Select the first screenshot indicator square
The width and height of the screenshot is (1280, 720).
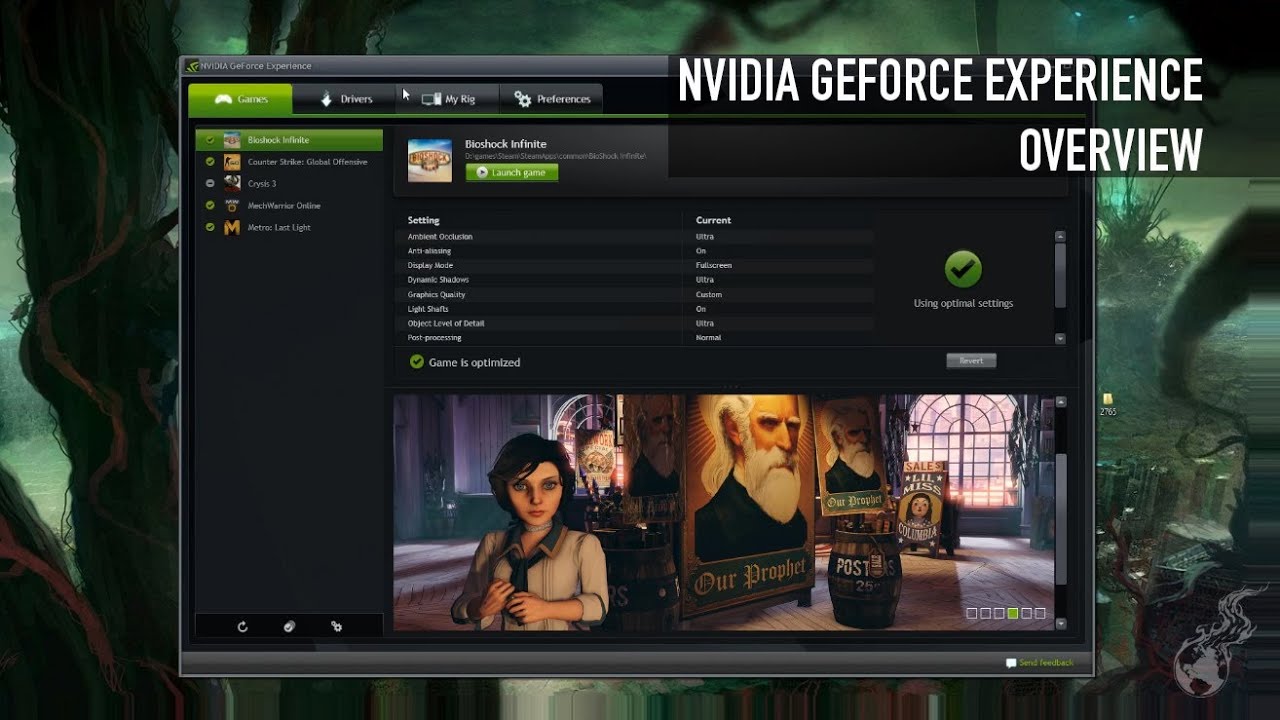point(972,613)
